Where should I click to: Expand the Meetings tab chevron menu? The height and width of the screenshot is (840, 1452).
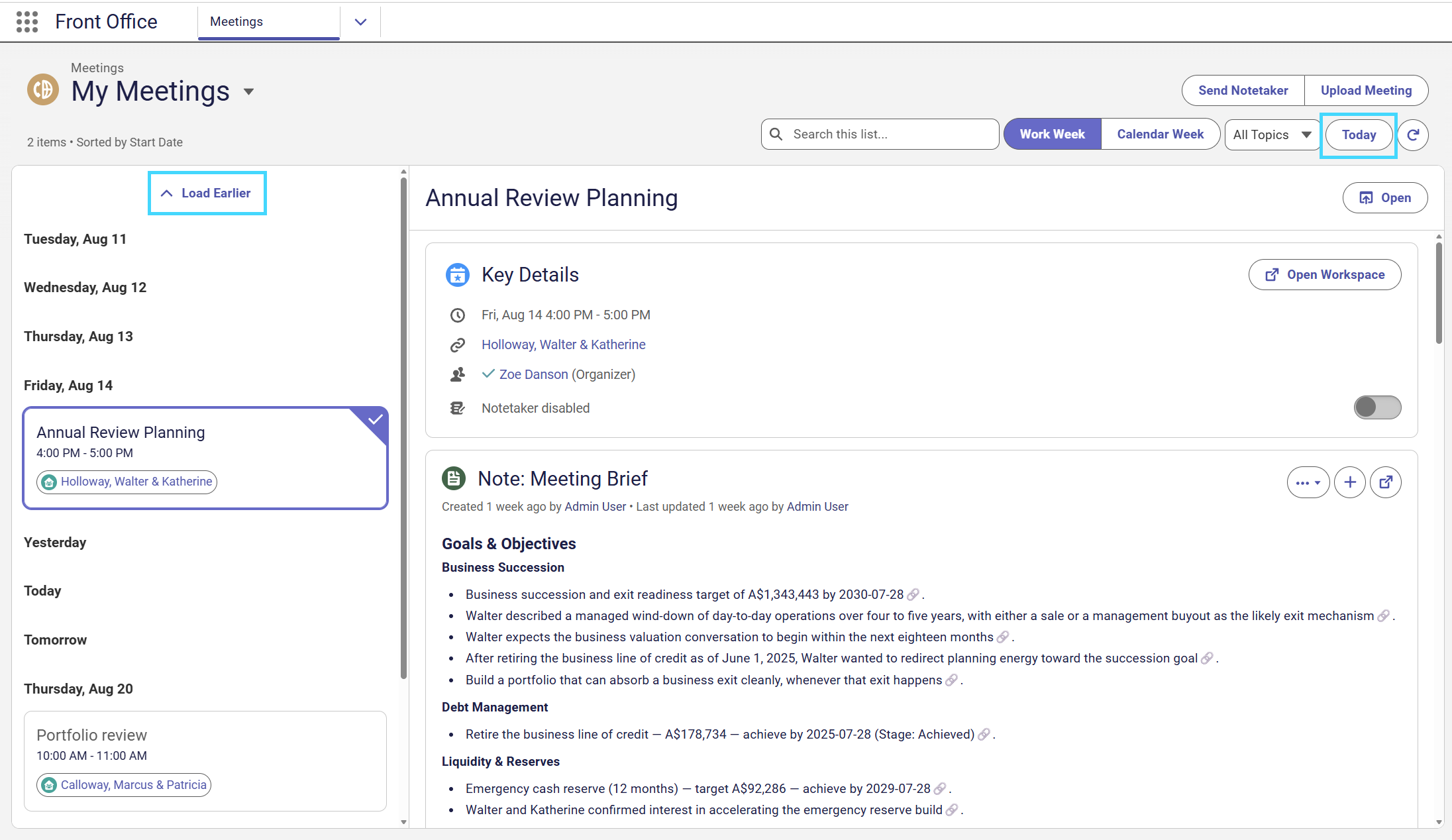click(x=360, y=22)
